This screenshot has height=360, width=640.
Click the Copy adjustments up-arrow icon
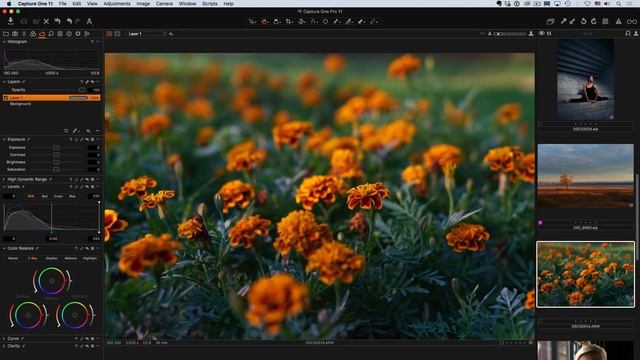[x=563, y=21]
